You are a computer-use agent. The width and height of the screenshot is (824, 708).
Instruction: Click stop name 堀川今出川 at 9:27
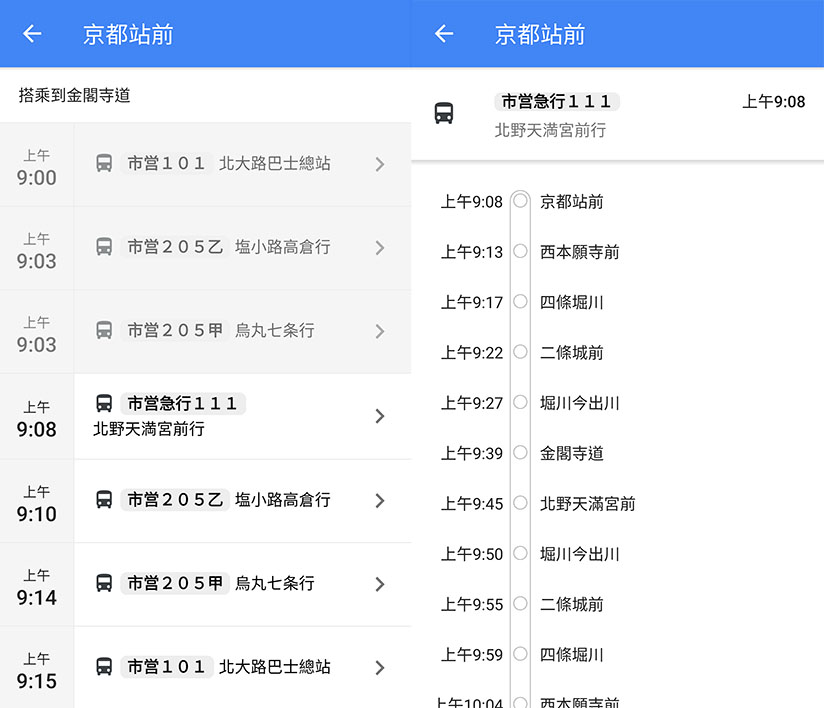pyautogui.click(x=580, y=403)
